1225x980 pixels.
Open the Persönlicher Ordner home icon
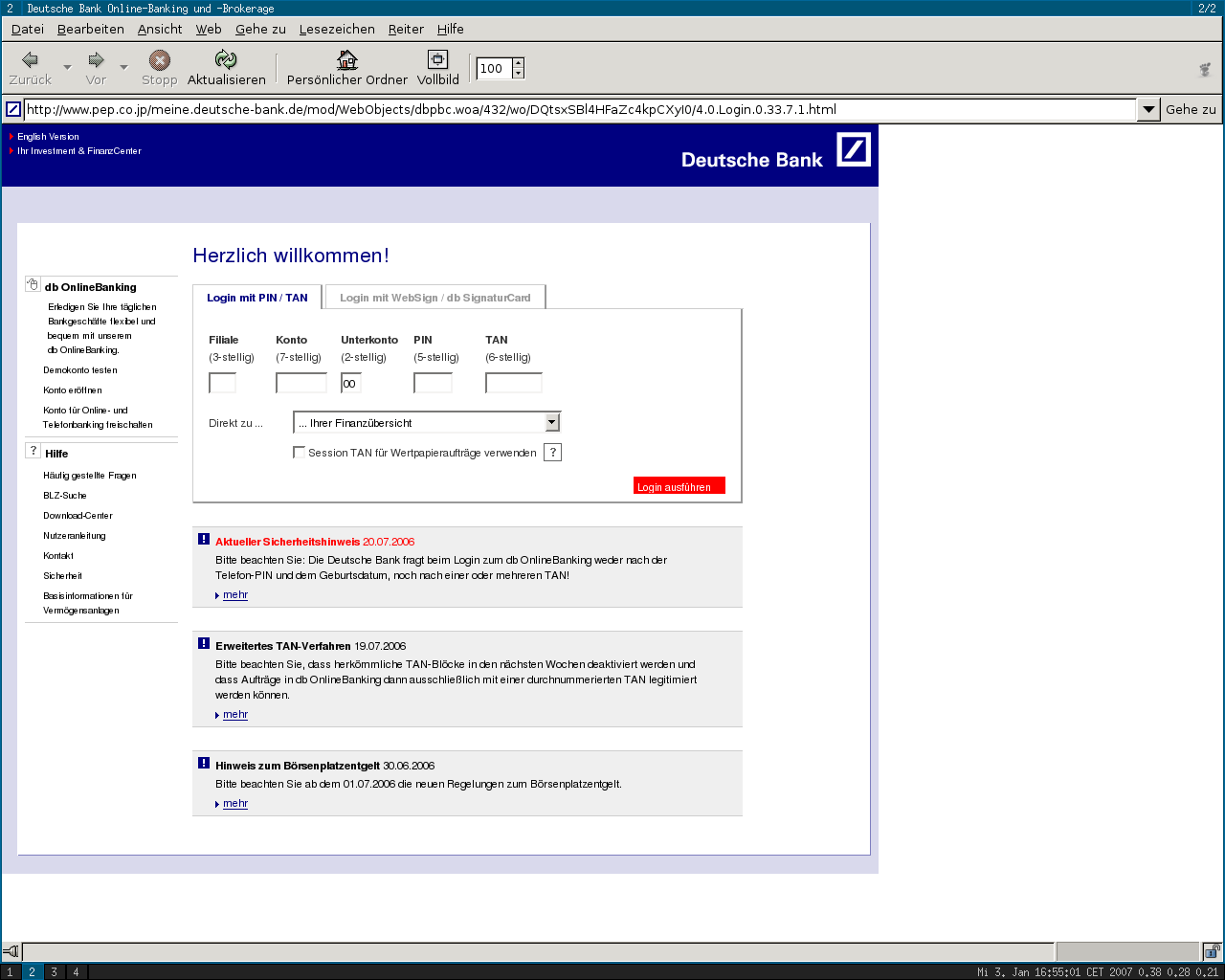[x=347, y=59]
